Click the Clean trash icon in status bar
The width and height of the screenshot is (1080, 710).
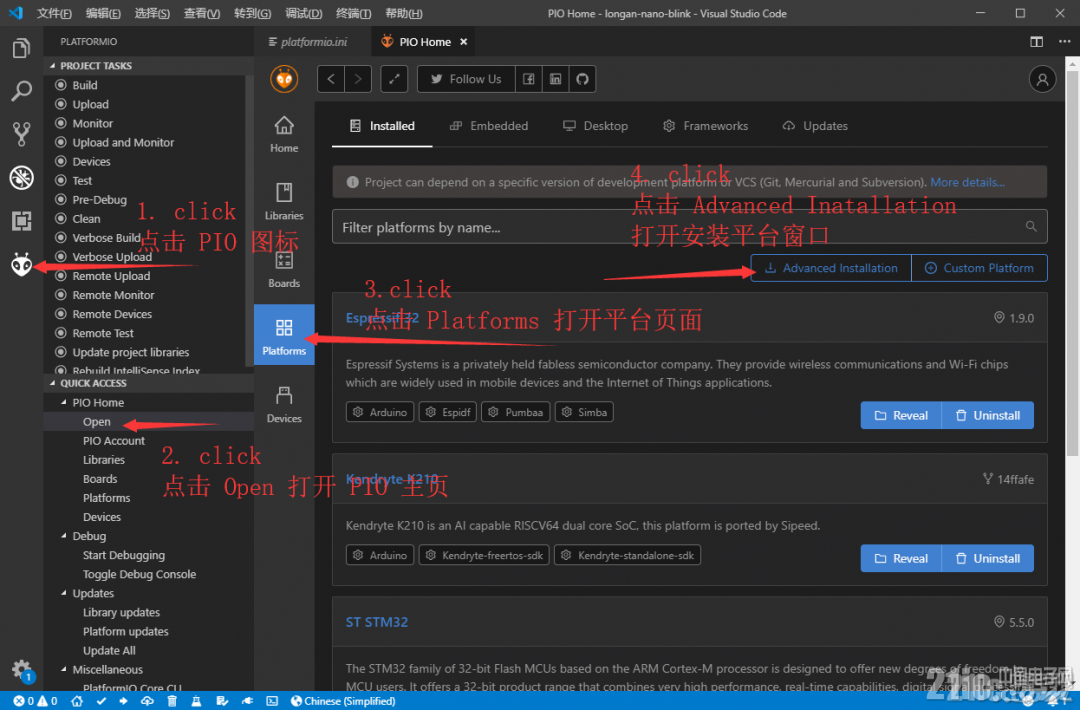coord(172,701)
